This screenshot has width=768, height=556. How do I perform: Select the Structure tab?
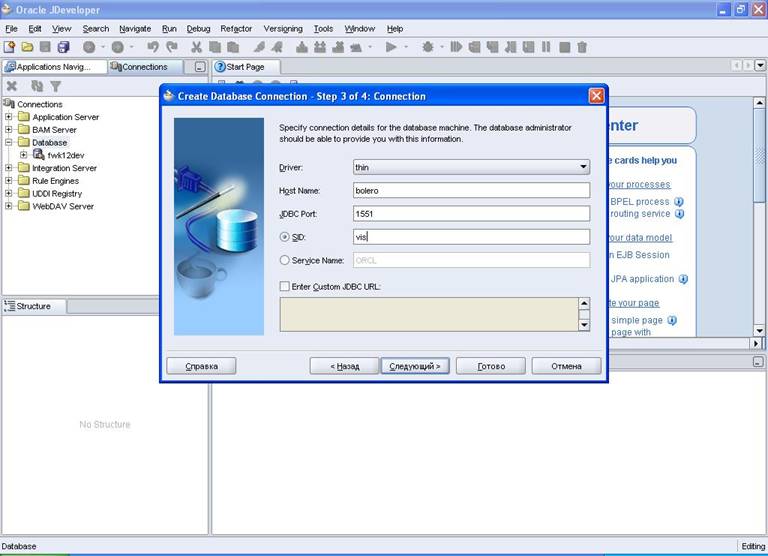[34, 306]
